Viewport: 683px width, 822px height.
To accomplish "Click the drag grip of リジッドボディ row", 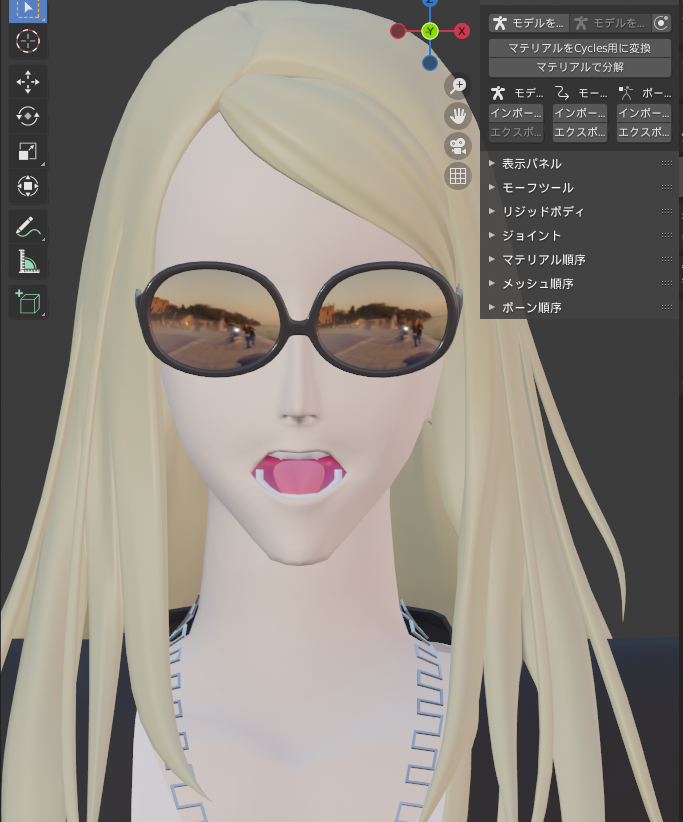I will click(667, 212).
